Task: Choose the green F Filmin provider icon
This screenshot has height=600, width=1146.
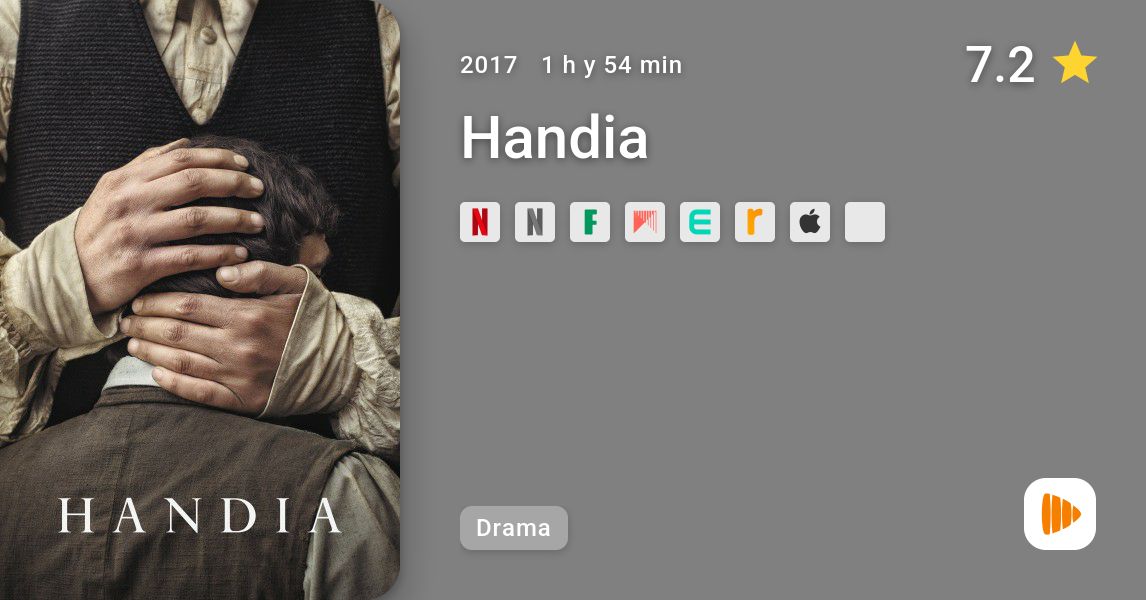Action: point(590,222)
